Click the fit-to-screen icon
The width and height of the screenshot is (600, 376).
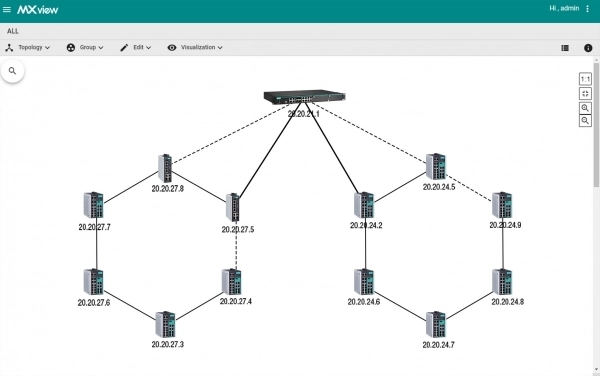[x=585, y=94]
